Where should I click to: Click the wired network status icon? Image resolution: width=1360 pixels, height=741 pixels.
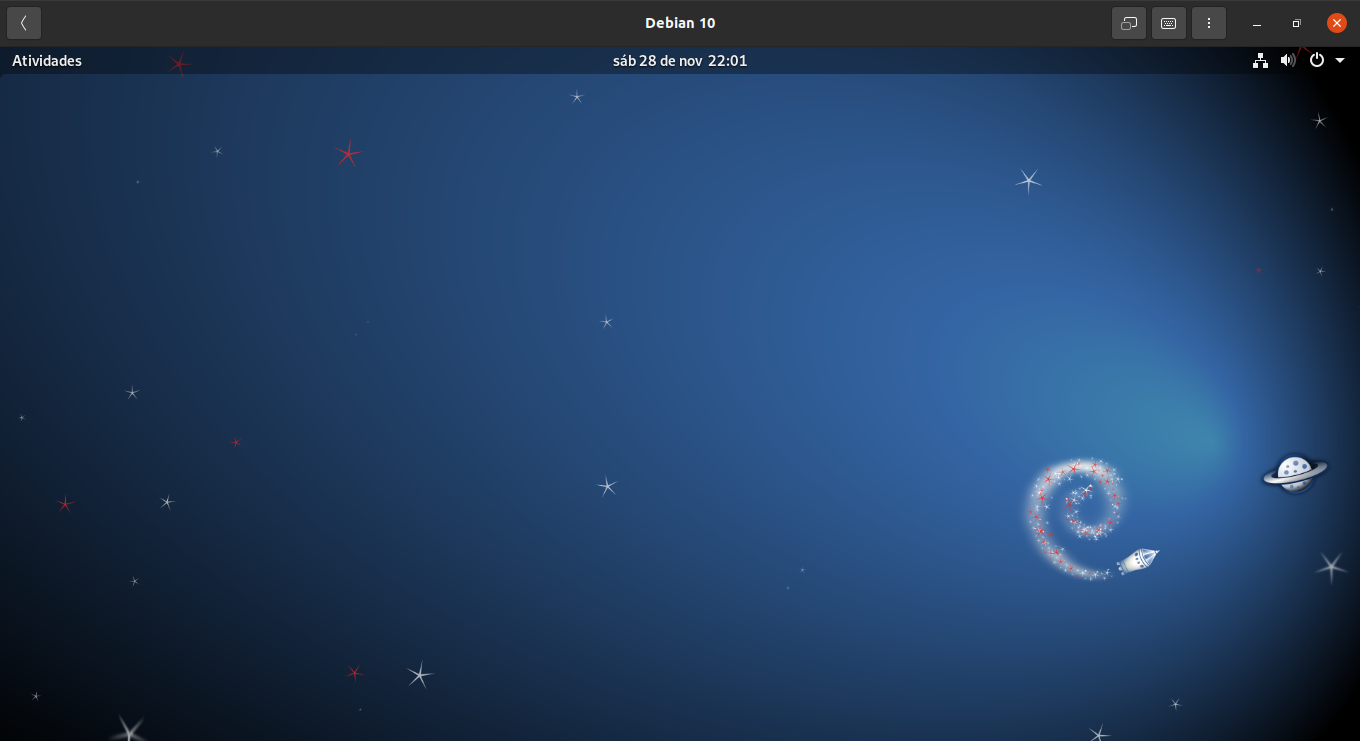click(x=1260, y=60)
